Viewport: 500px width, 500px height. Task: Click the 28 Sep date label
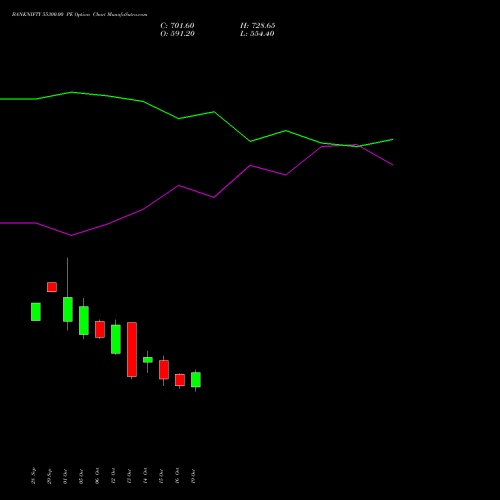point(33,476)
